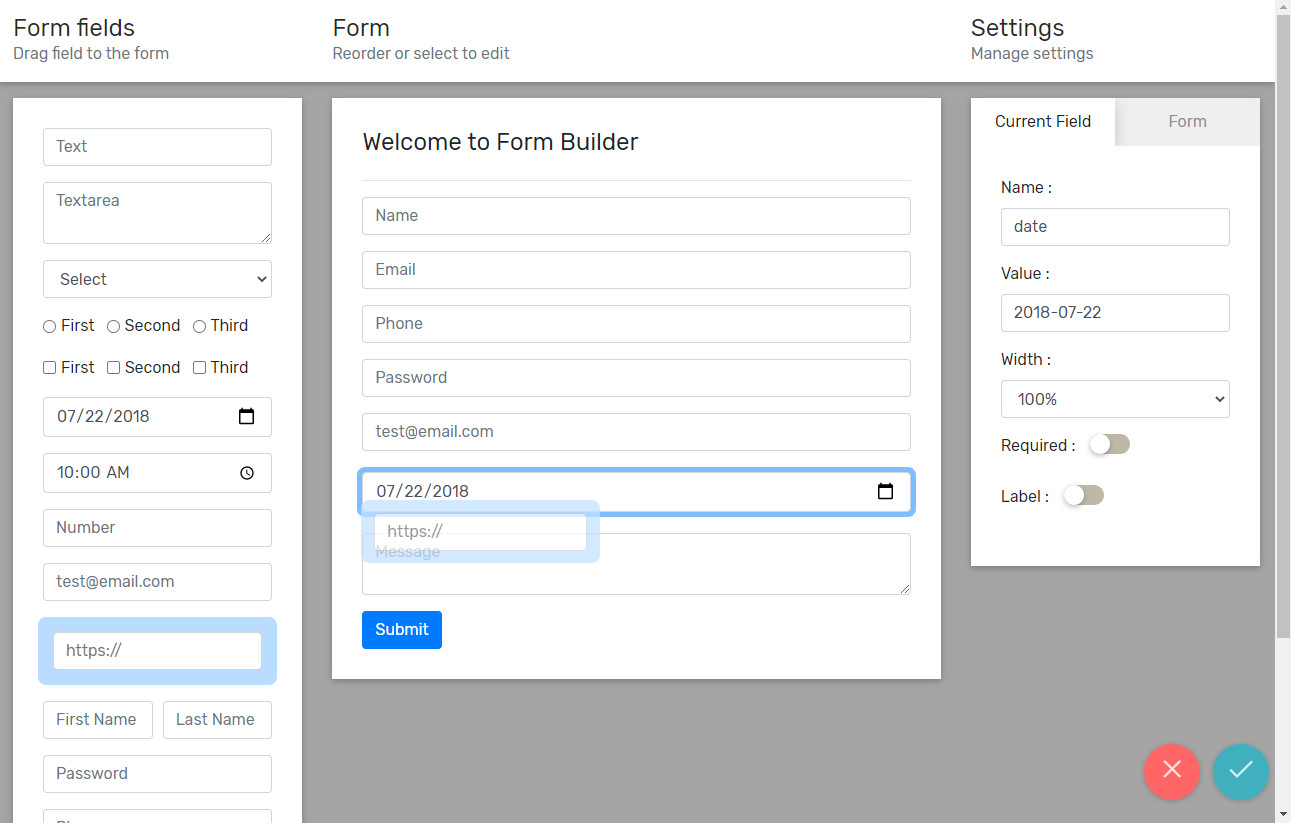Select the 'First' radio button
Screen dimensions: 1291x823
[50, 326]
